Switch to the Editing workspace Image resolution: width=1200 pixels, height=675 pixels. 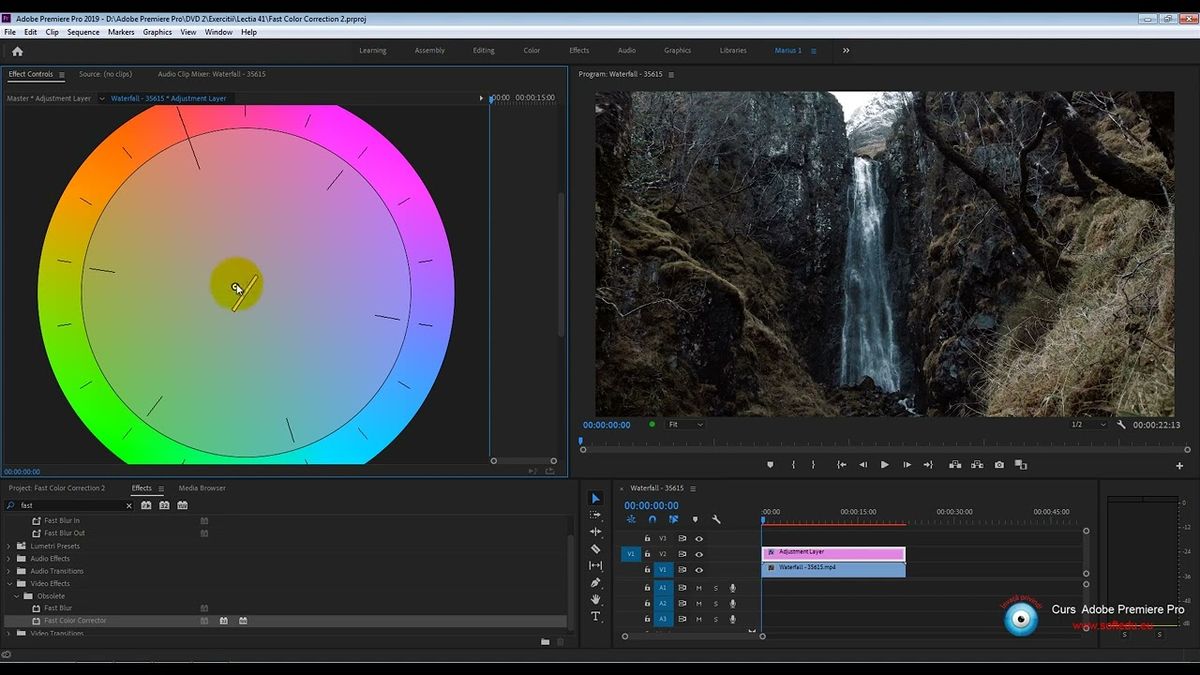click(484, 51)
